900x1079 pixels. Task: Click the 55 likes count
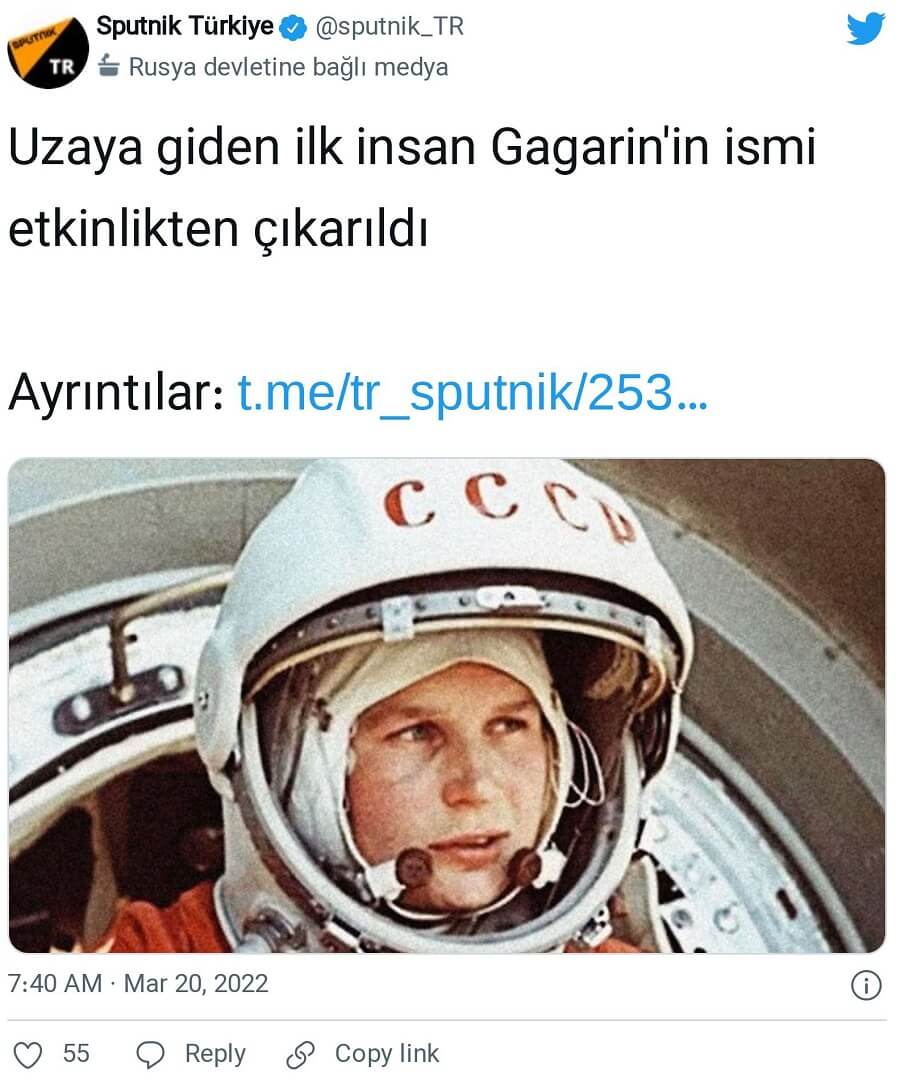pyautogui.click(x=76, y=1054)
